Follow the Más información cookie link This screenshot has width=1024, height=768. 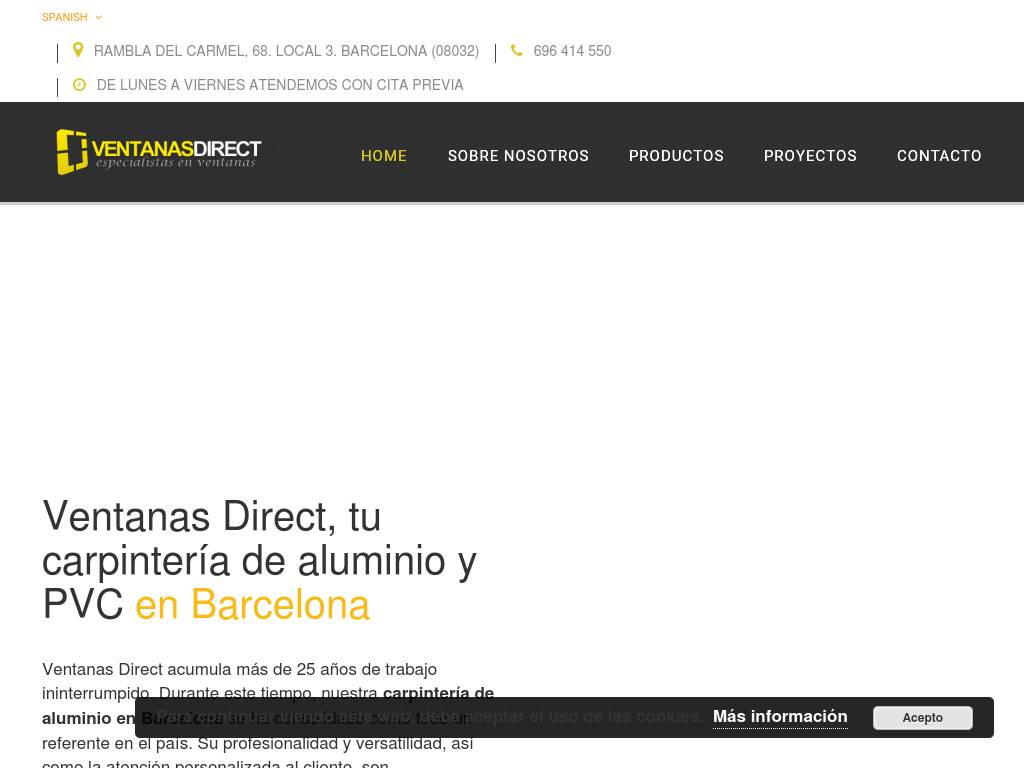click(780, 717)
